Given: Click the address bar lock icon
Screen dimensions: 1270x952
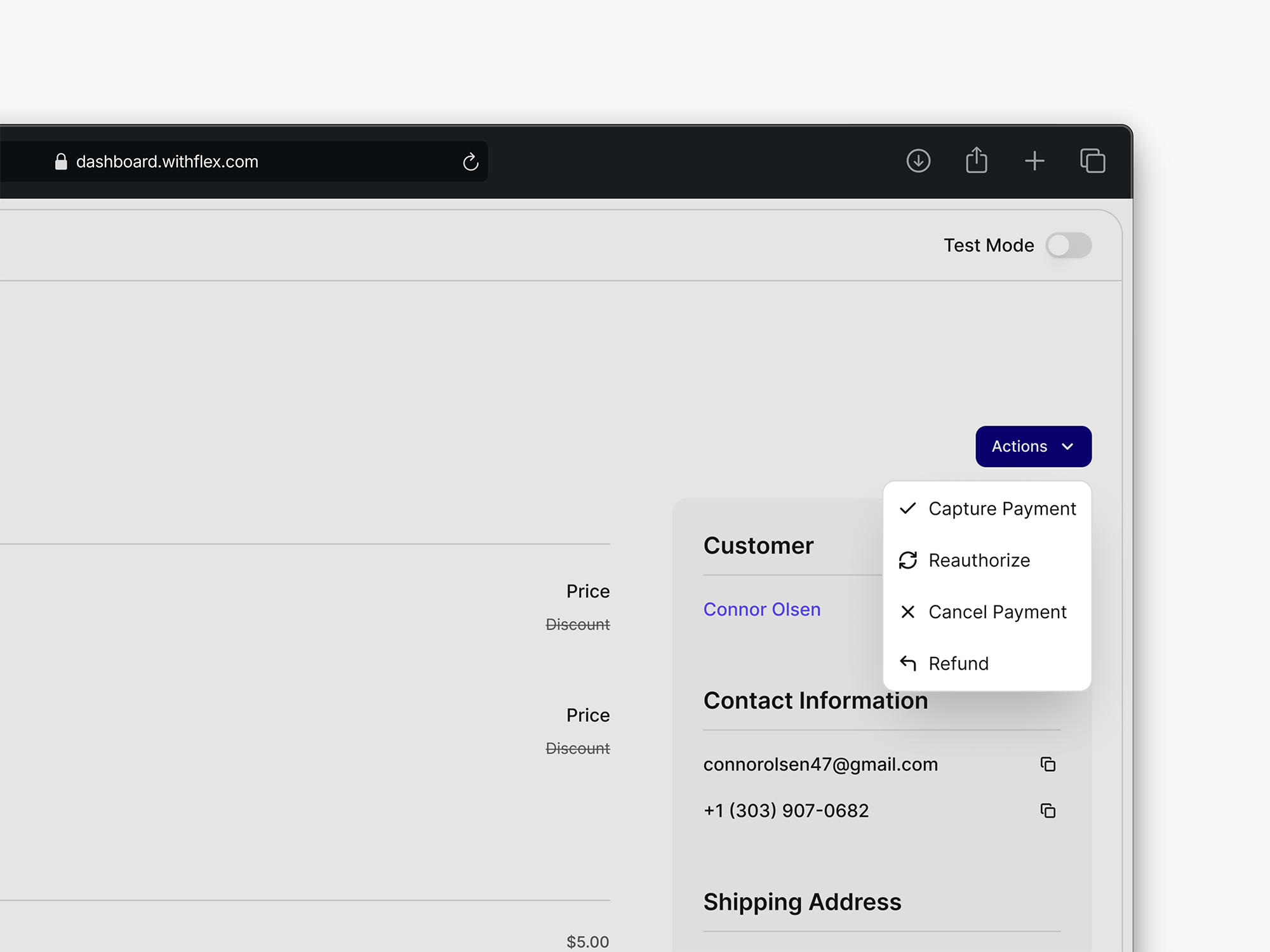Looking at the screenshot, I should (x=61, y=162).
